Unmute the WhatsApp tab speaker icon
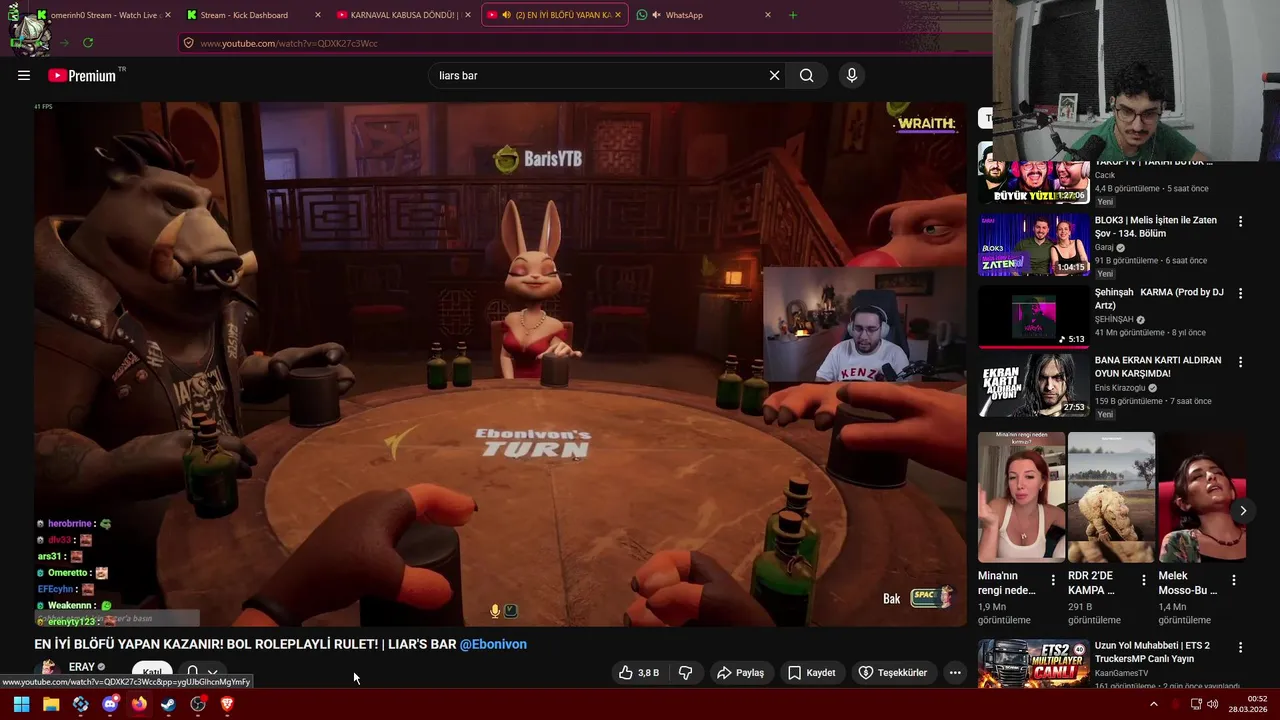Screen dimensions: 1280x720 pos(656,15)
